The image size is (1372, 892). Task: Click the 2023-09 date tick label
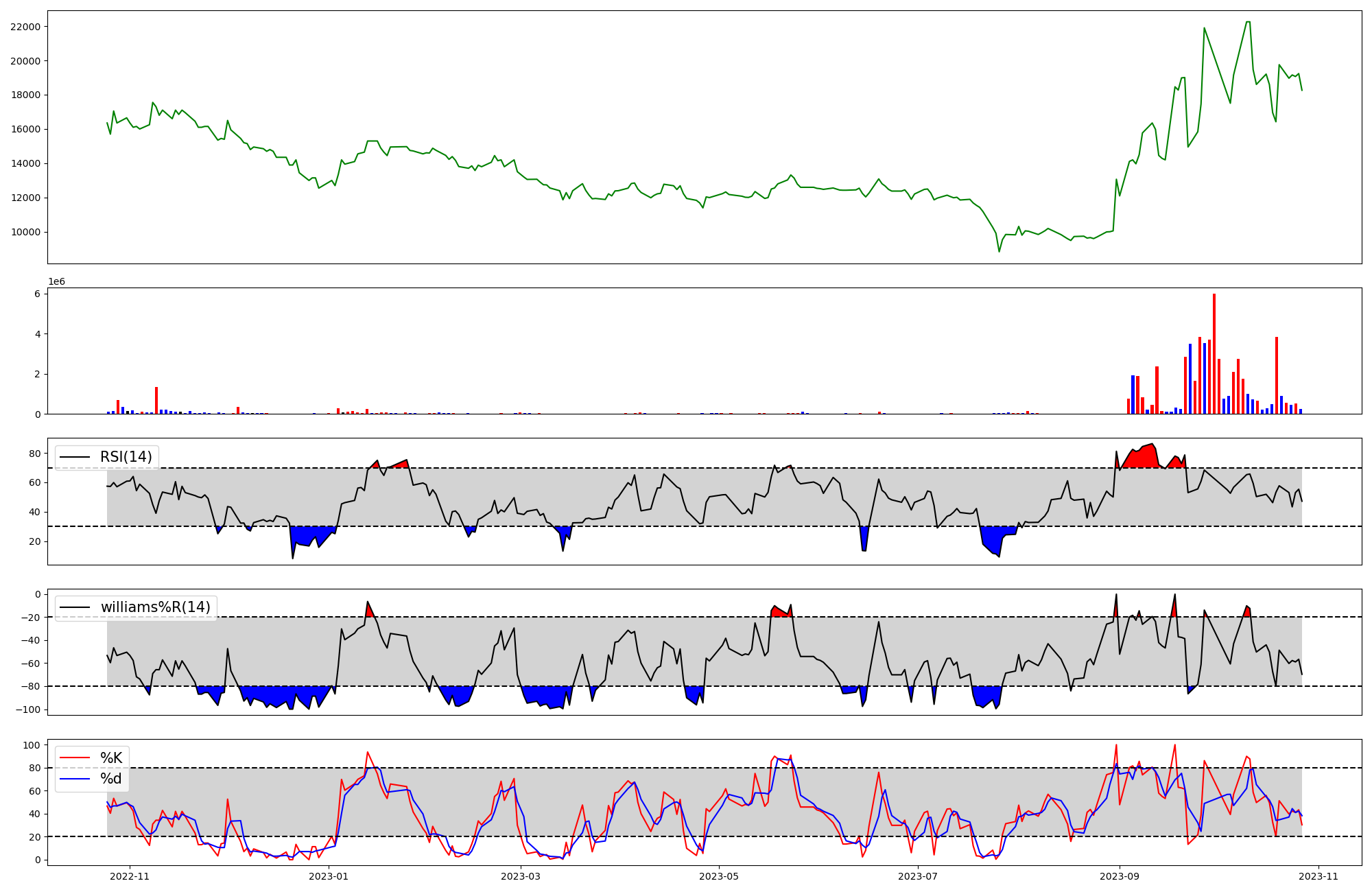(x=1120, y=876)
